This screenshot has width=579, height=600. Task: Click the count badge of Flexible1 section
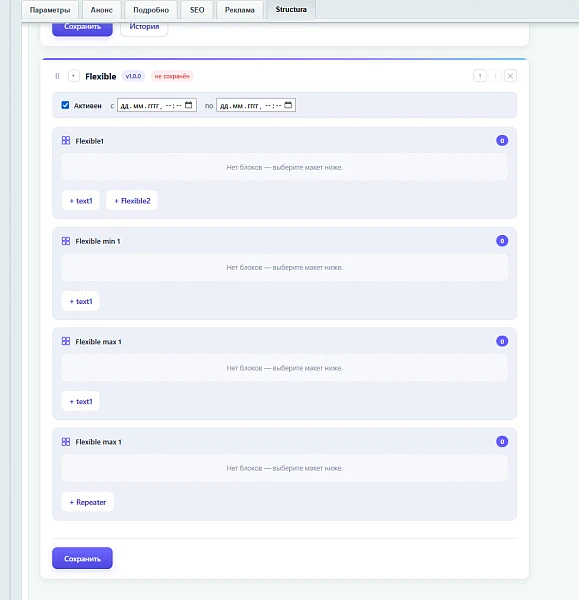[x=502, y=140]
